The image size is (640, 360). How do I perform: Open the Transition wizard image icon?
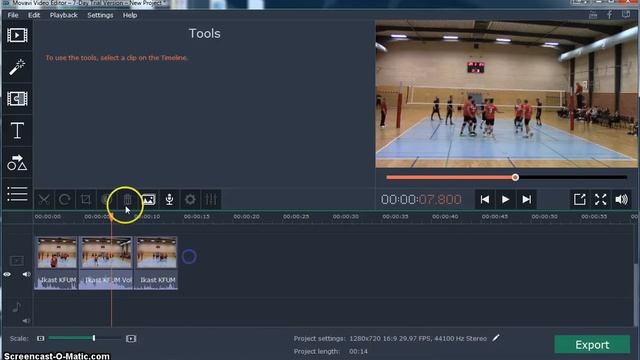[149, 200]
